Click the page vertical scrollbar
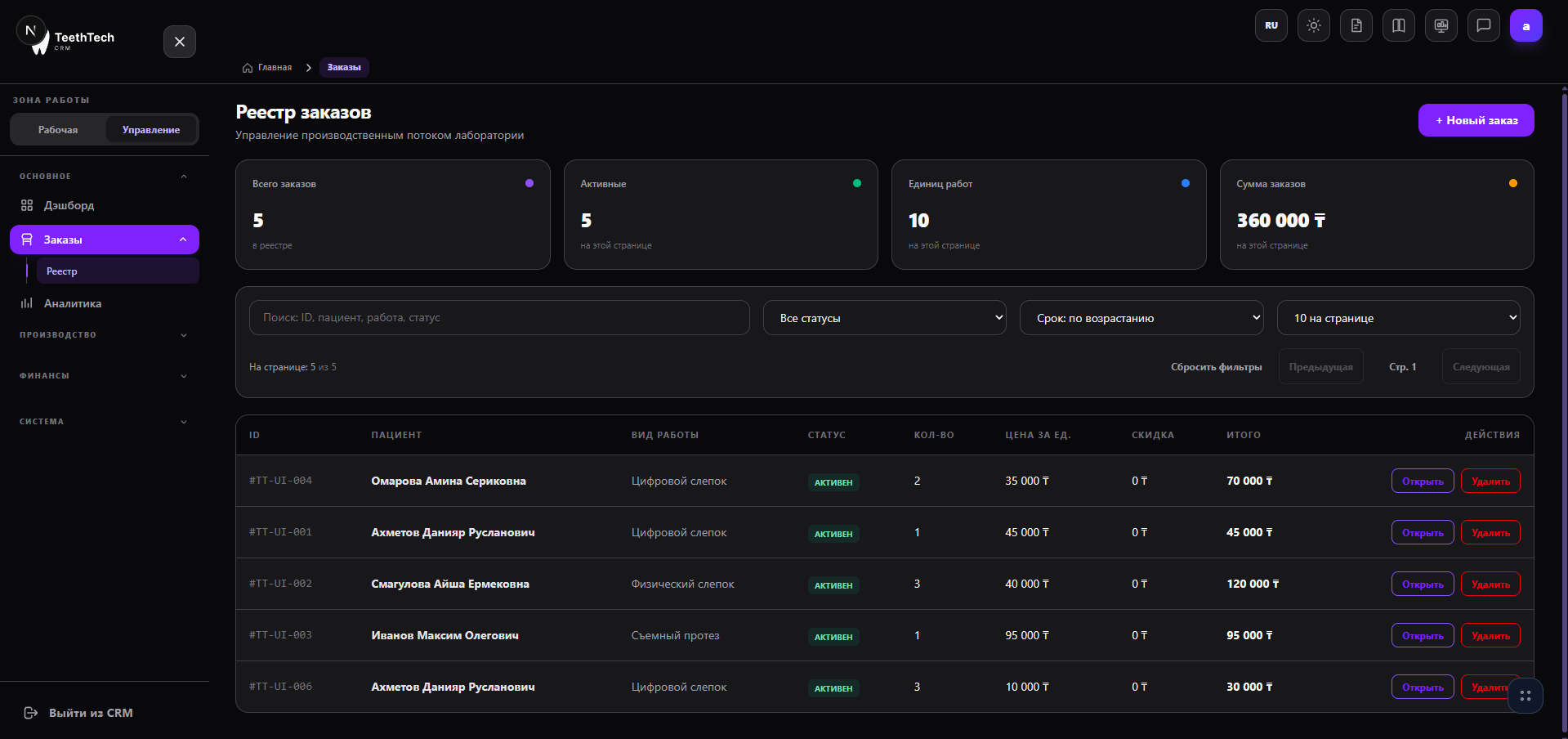This screenshot has width=1568, height=739. pos(1564,409)
